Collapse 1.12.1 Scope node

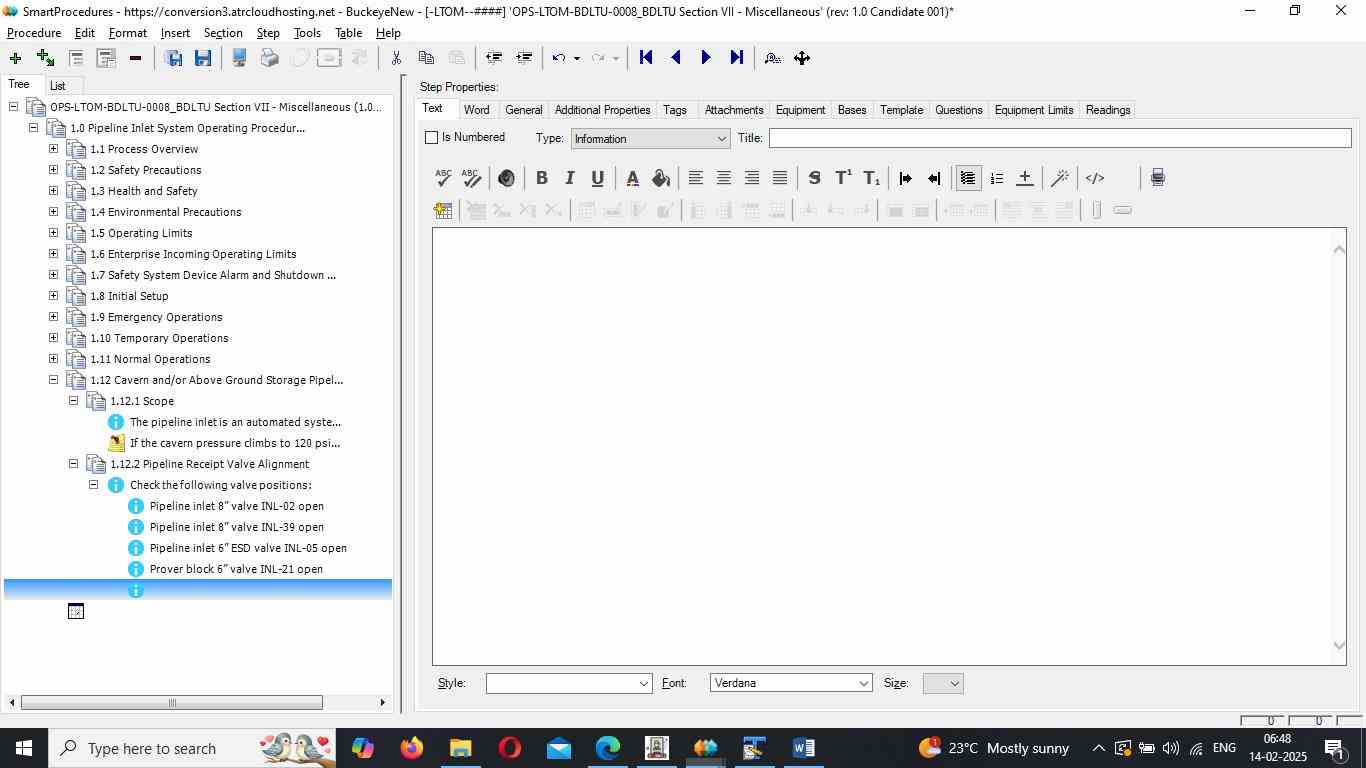74,401
